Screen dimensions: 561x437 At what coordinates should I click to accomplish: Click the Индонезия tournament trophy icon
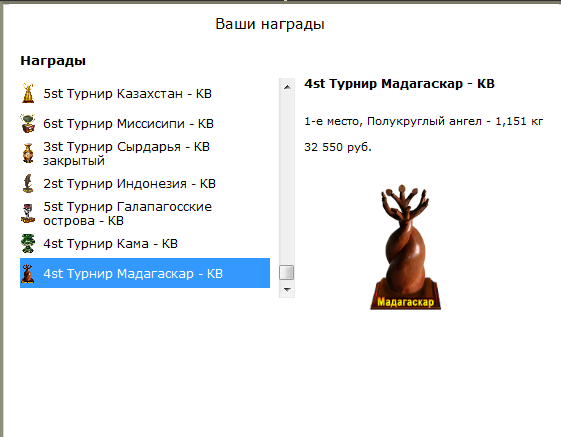click(x=28, y=184)
